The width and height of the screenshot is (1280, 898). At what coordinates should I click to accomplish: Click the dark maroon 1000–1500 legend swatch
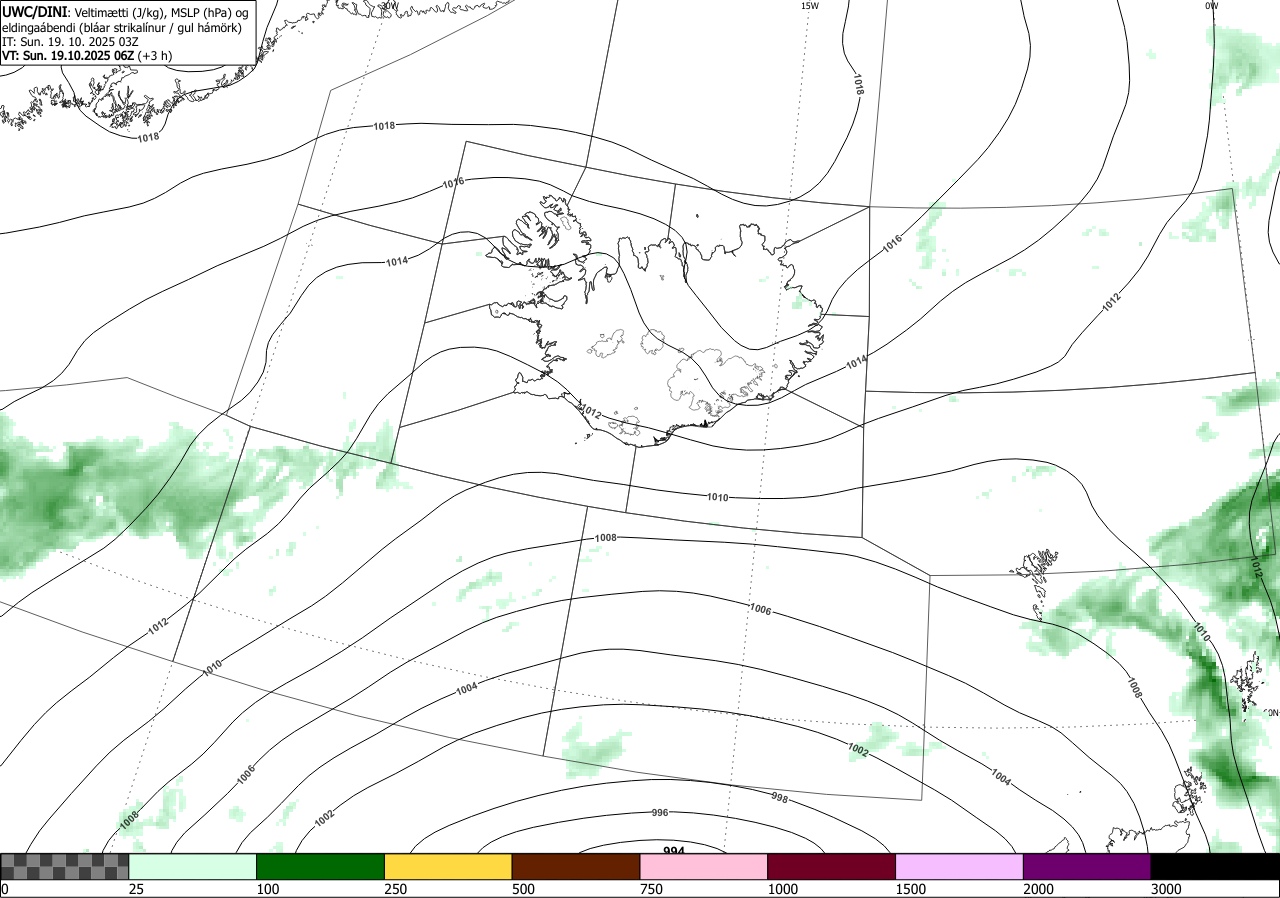click(x=832, y=866)
